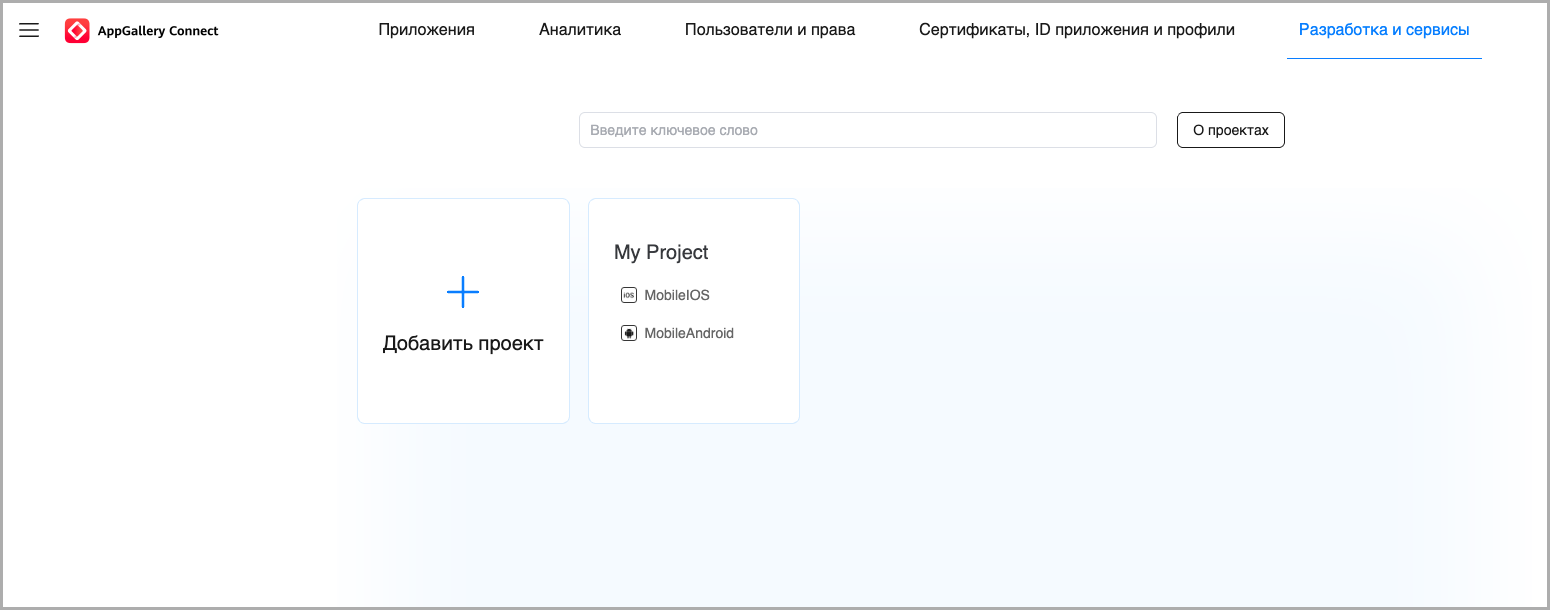Screen dimensions: 1550x610
Task: Select the MobileIOS app name
Action: tap(677, 295)
